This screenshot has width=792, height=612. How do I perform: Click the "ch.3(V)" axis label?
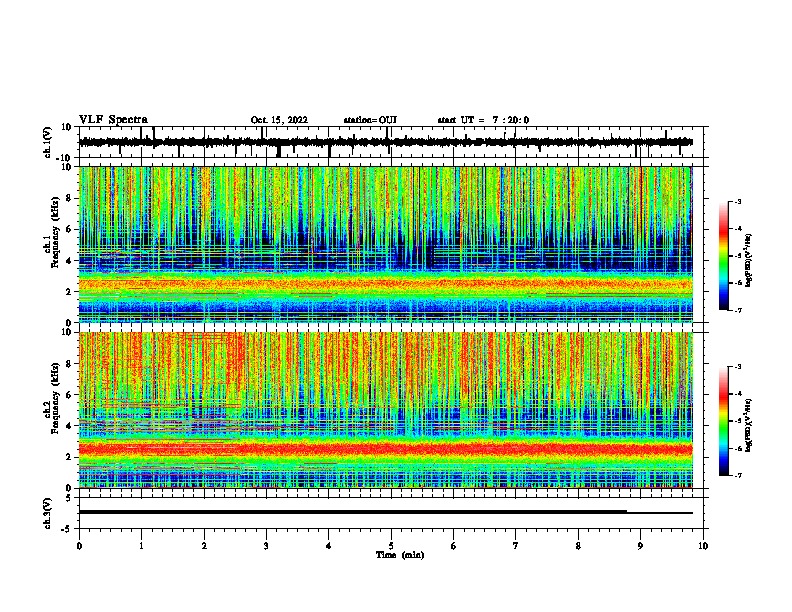48,513
